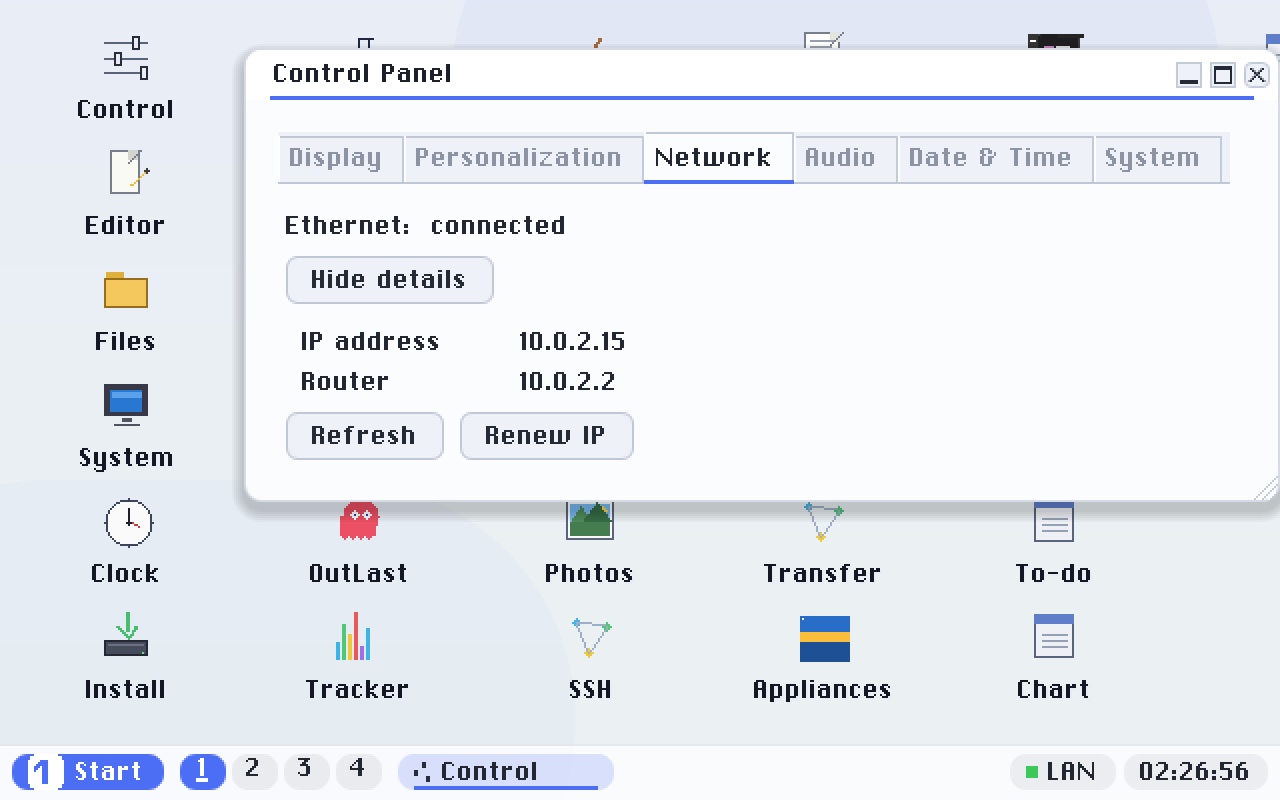
Task: Open the Audio tab
Action: pyautogui.click(x=845, y=159)
